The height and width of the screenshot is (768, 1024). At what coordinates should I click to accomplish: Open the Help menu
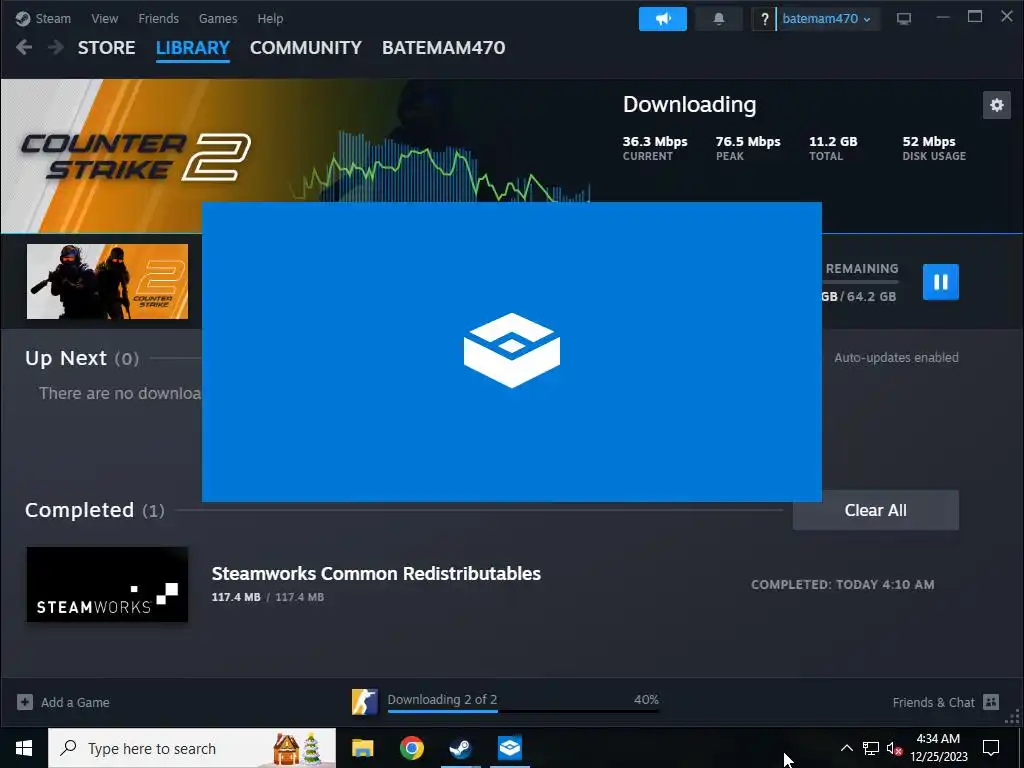(x=270, y=18)
